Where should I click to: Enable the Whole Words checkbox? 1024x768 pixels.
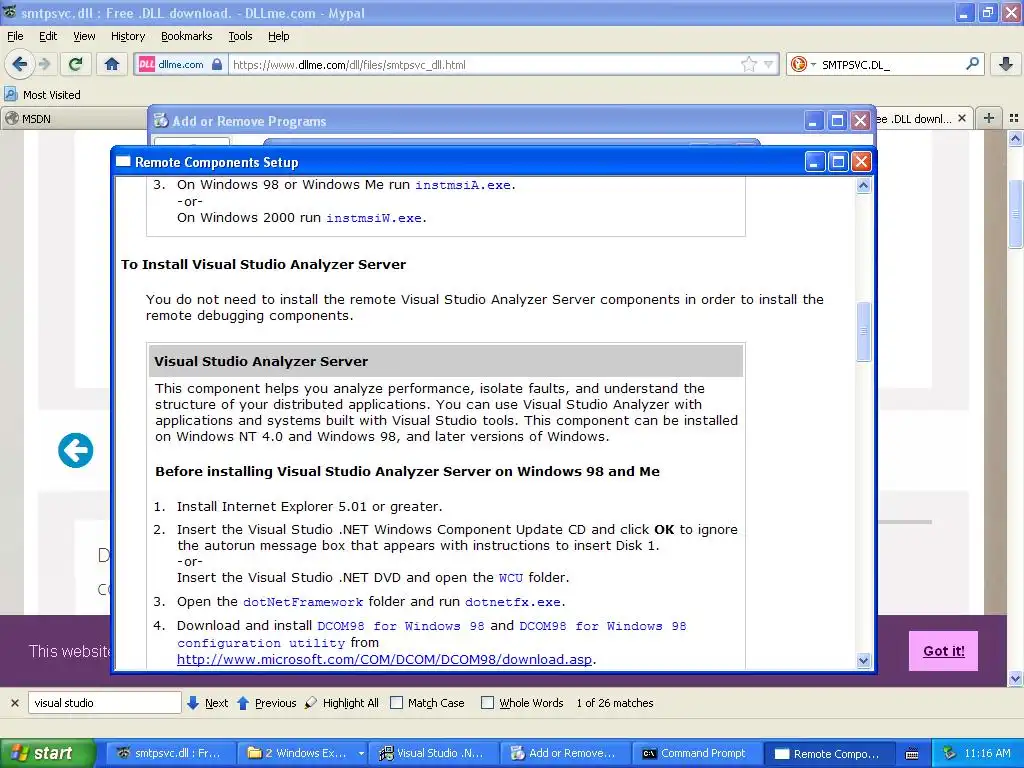tap(487, 703)
